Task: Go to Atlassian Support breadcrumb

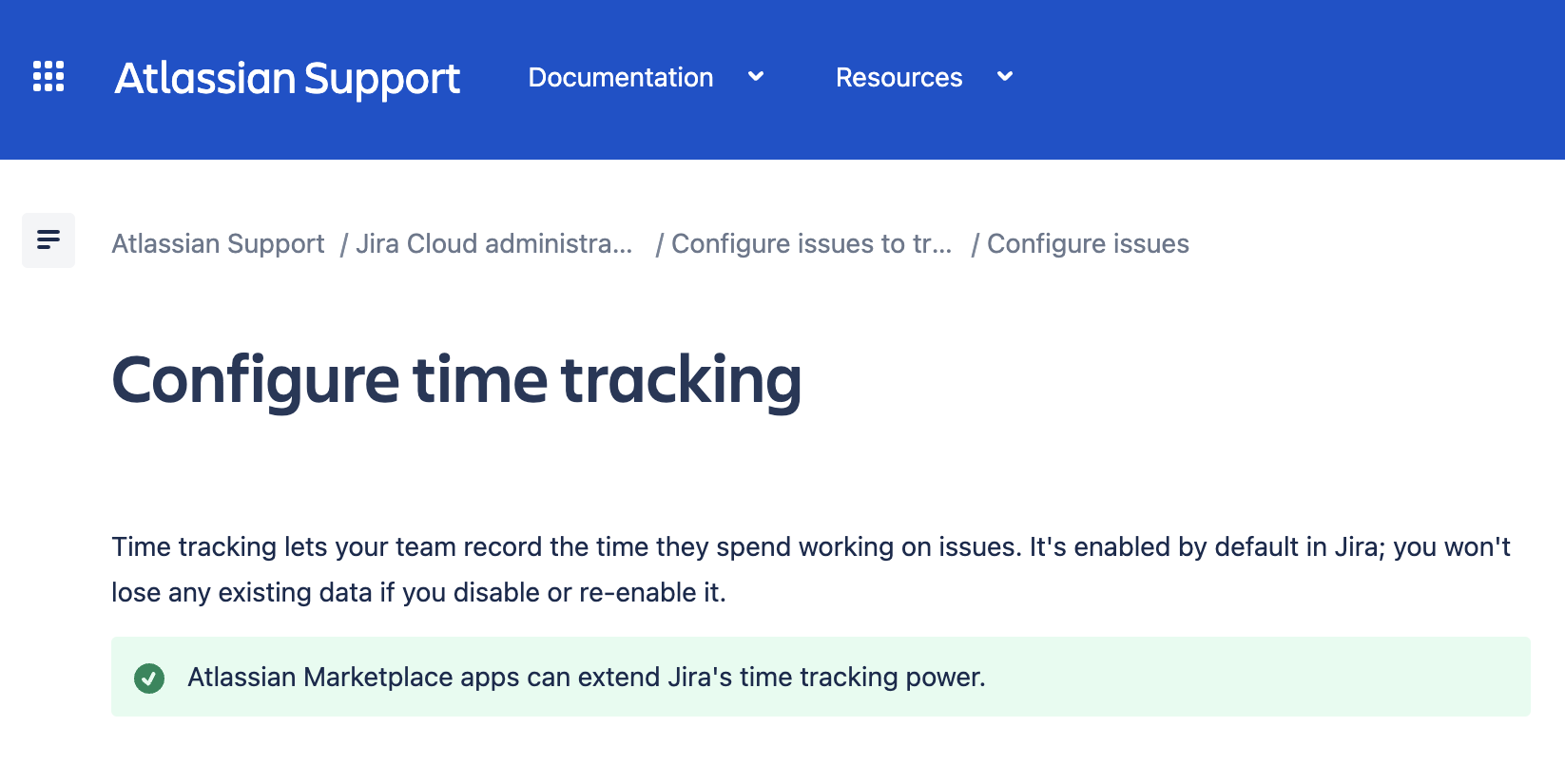Action: [x=218, y=244]
